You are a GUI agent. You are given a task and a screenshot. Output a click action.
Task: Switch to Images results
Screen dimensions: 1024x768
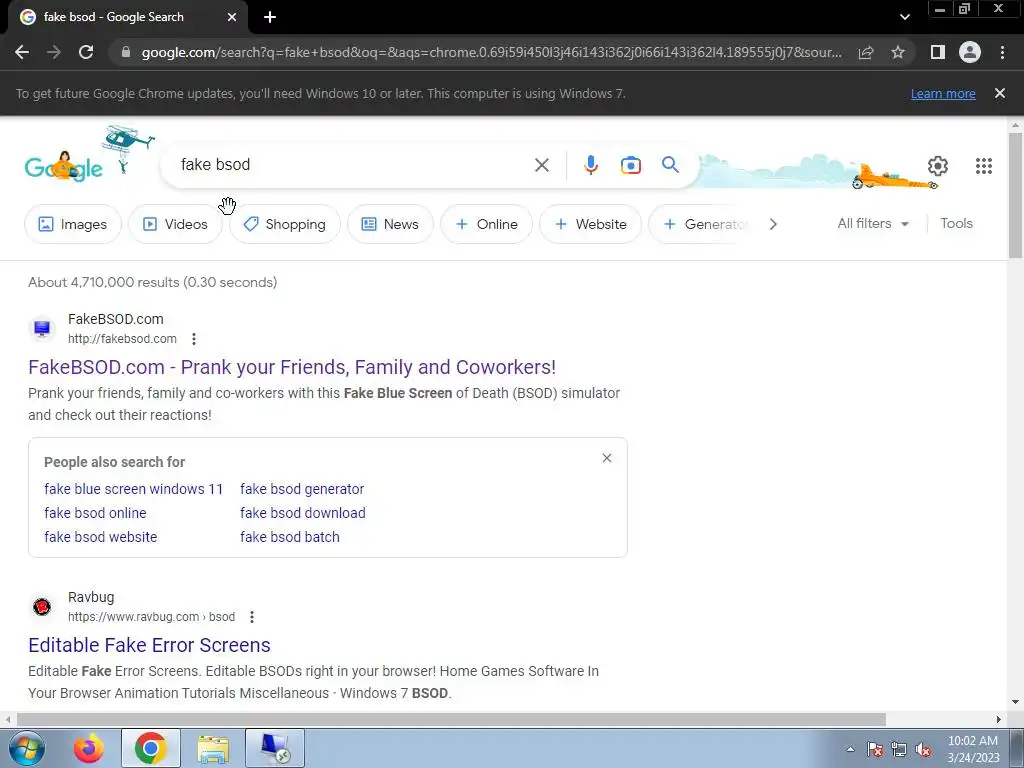[72, 224]
